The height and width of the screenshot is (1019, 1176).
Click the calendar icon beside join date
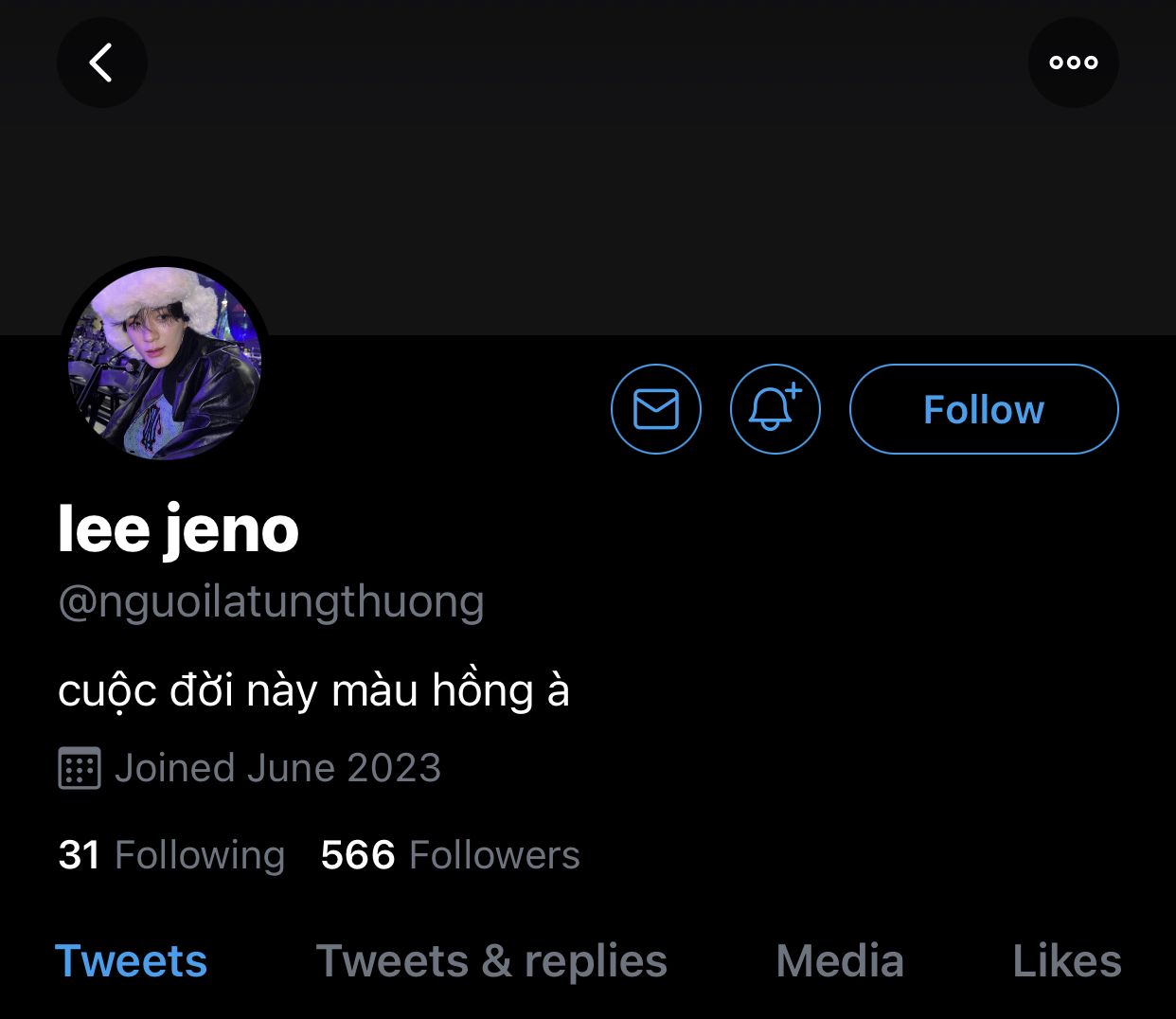(x=80, y=768)
